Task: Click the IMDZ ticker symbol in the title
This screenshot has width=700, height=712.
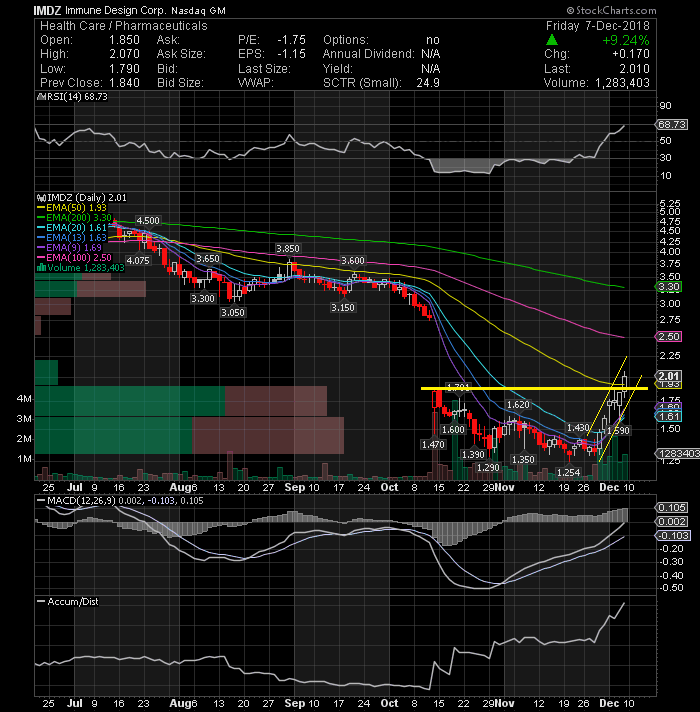Action: [47, 10]
